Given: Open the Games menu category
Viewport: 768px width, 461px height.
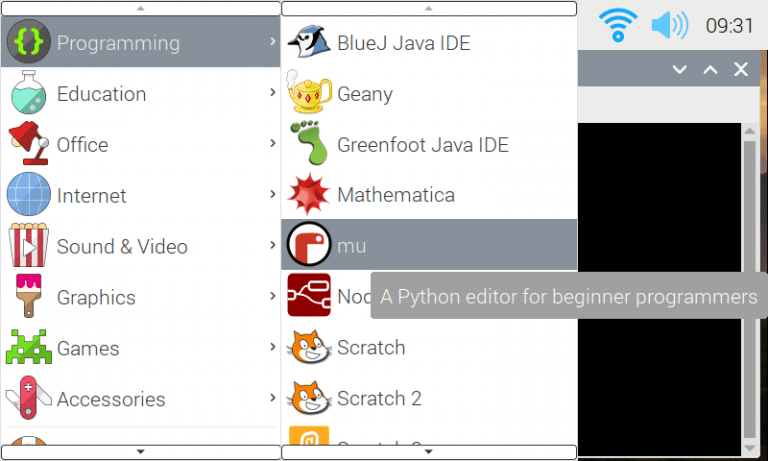Looking at the screenshot, I should coord(88,348).
